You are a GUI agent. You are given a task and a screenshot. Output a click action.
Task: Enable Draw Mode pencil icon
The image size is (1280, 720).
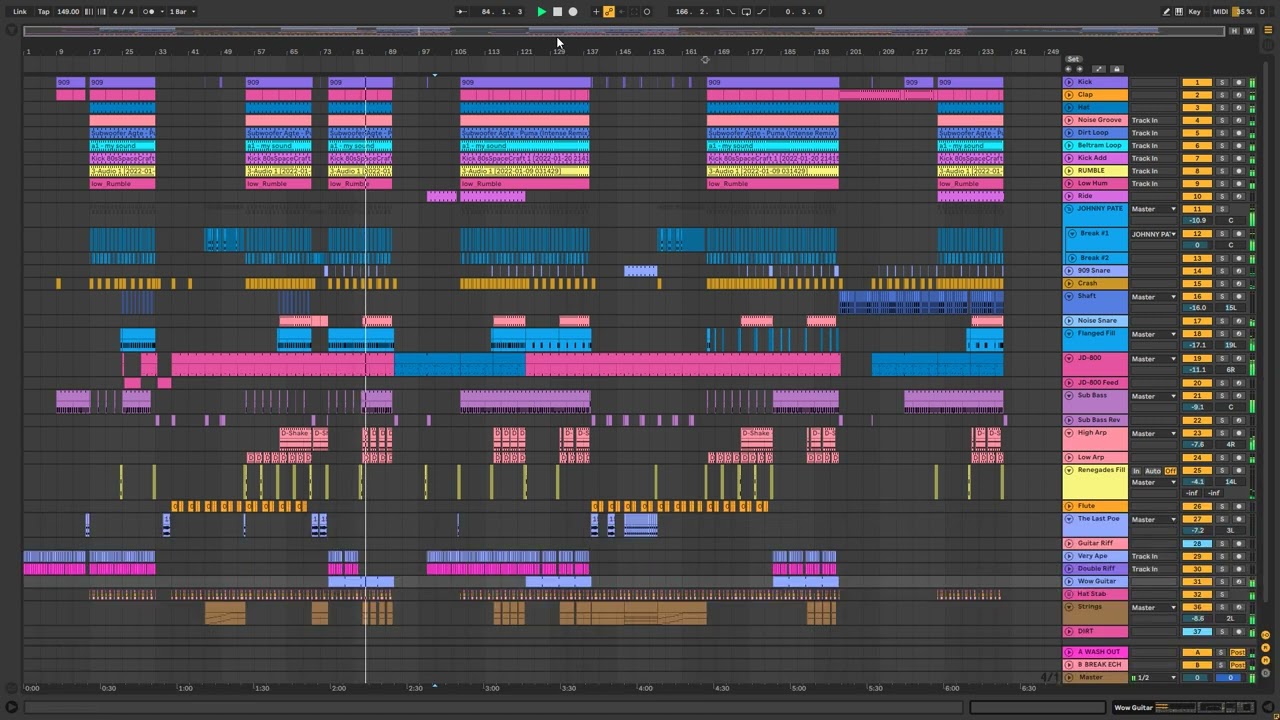1166,12
